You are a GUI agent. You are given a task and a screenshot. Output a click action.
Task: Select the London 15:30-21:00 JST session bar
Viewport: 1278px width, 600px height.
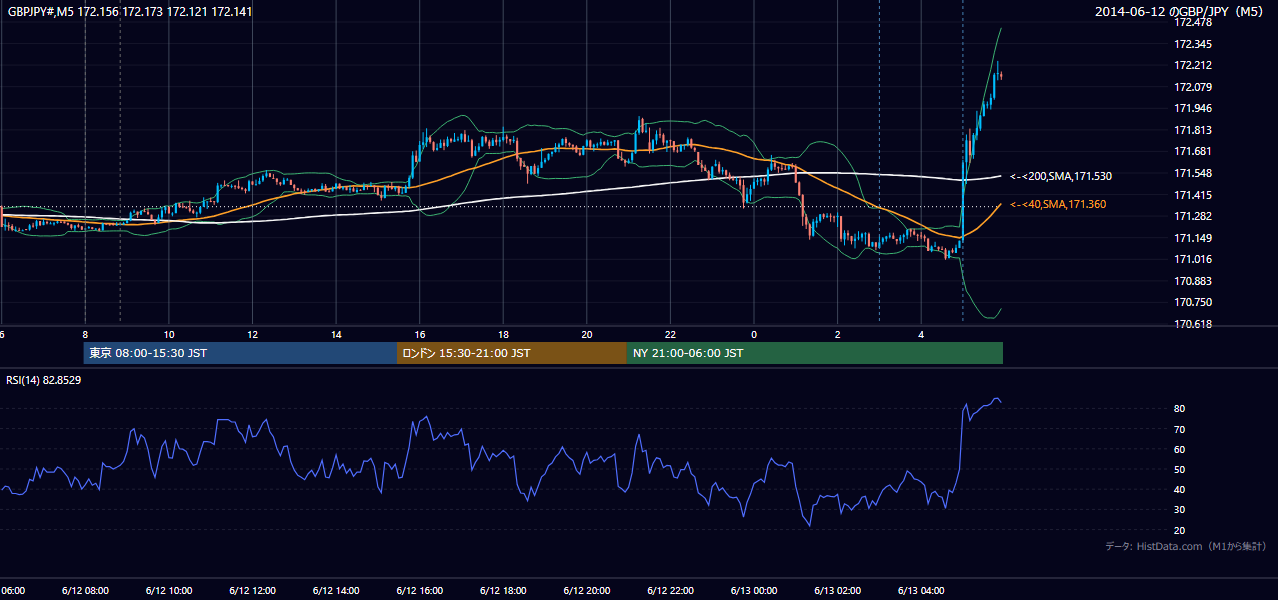tap(512, 353)
